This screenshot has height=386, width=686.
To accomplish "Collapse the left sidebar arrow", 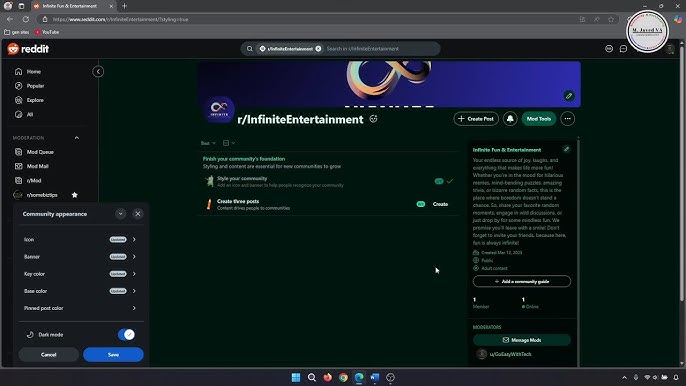I will click(x=98, y=71).
